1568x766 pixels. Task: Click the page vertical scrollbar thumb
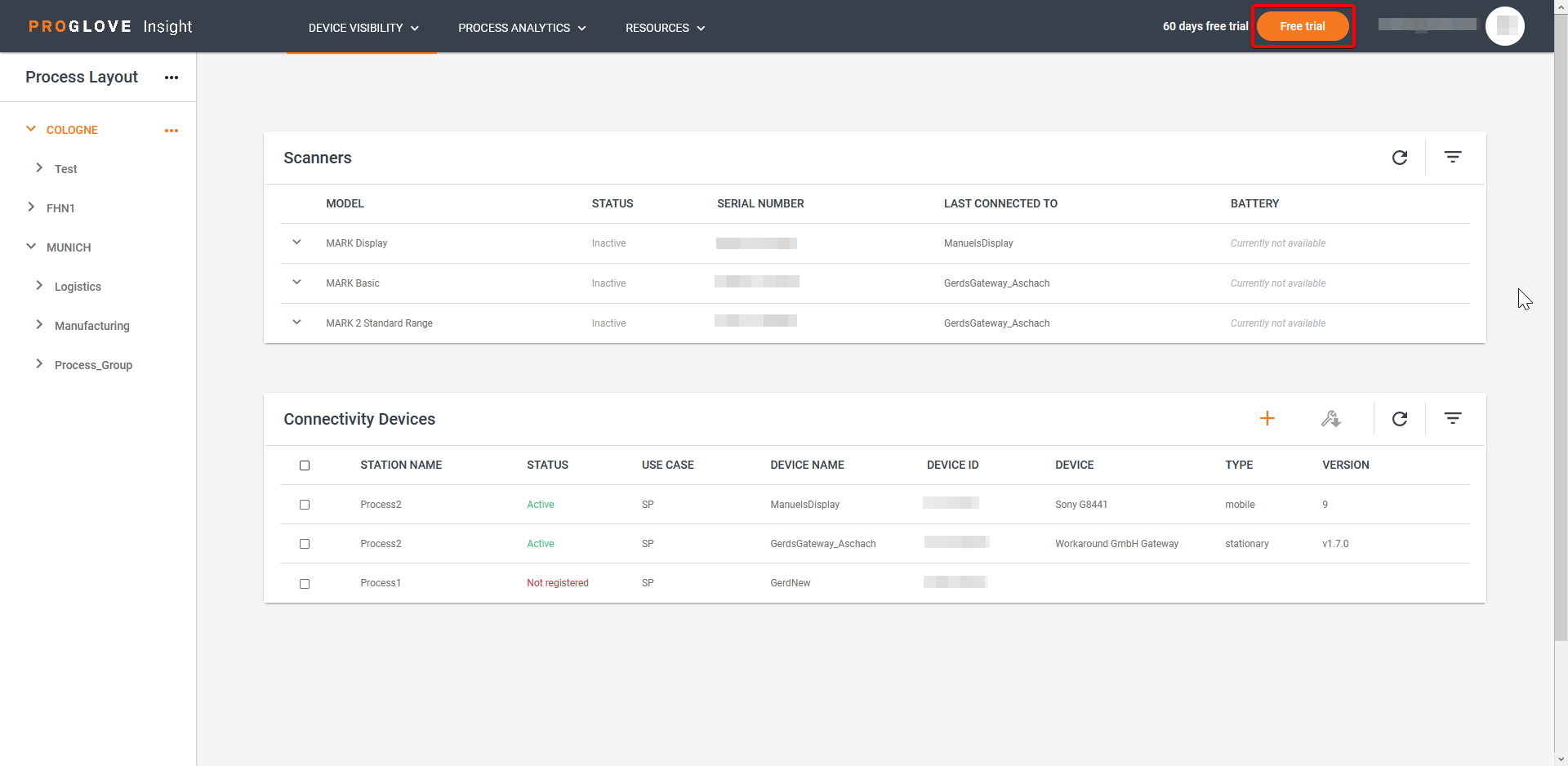[x=1561, y=327]
